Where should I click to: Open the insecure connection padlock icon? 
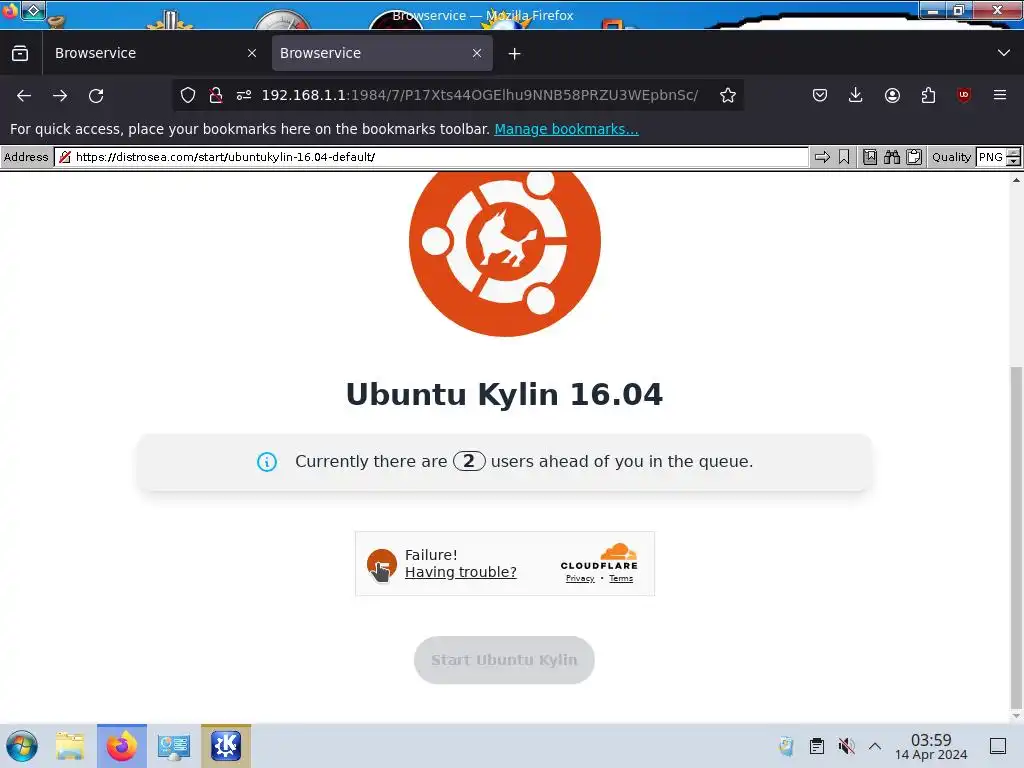216,95
